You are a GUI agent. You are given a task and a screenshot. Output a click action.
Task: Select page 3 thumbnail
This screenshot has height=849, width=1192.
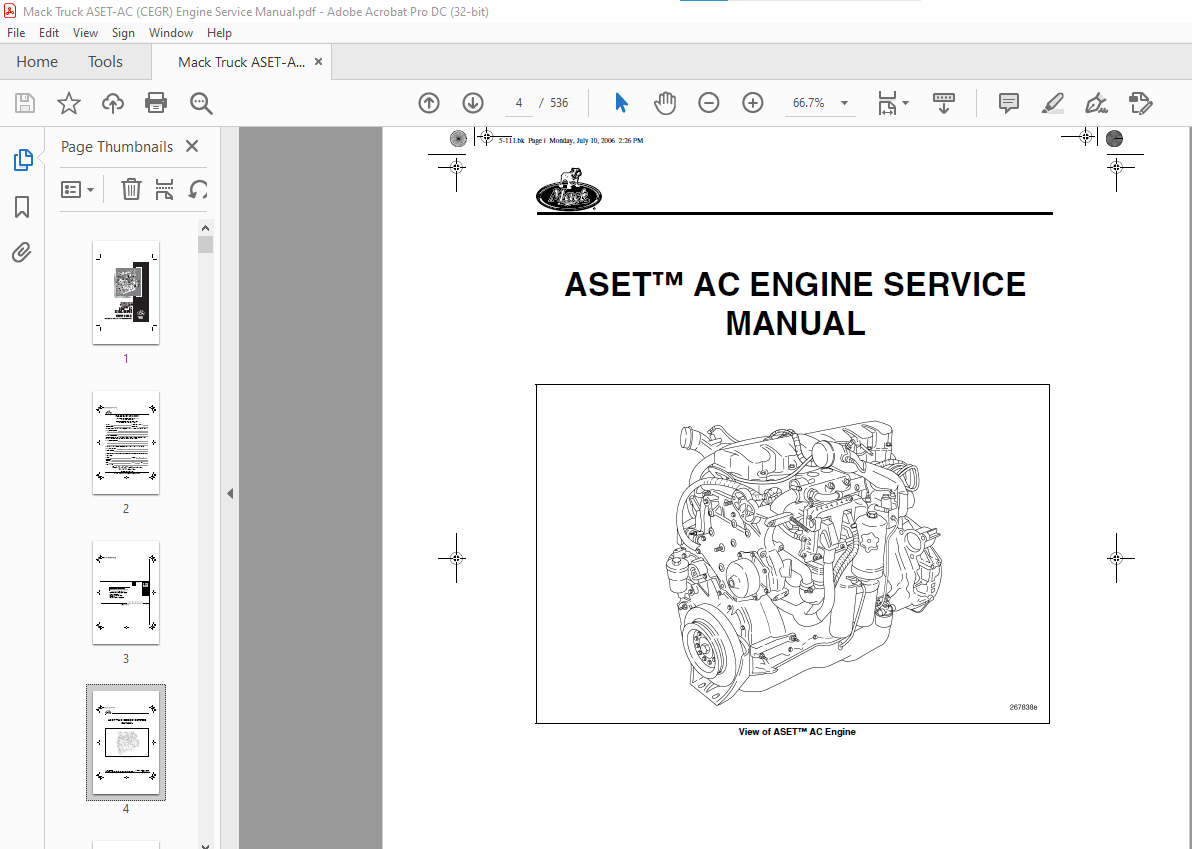[x=126, y=593]
